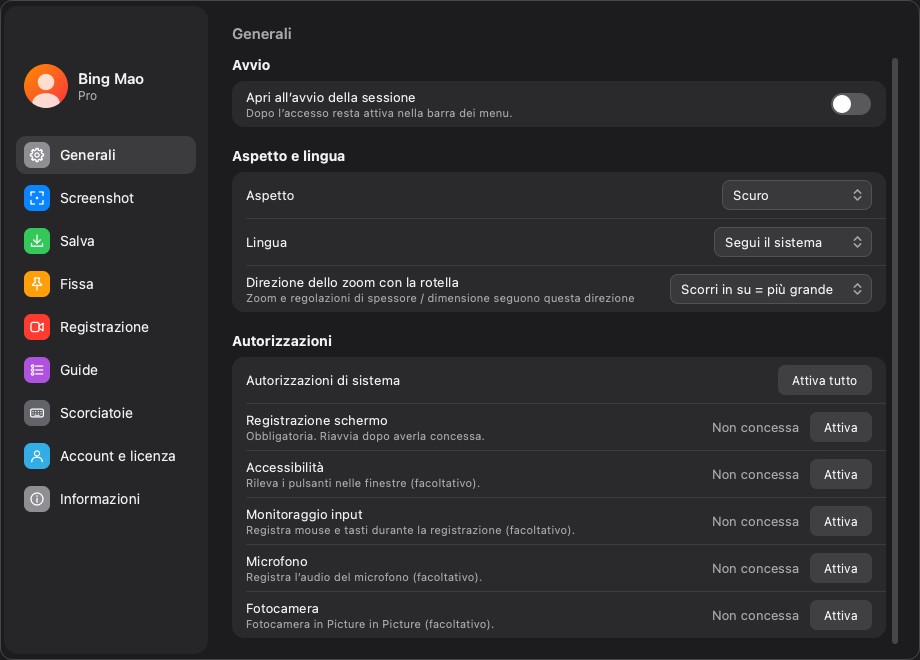Click the Attiva tutto button

(824, 381)
